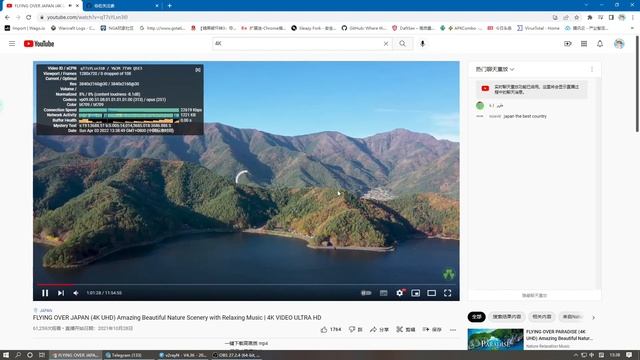This screenshot has height=360, width=640.
Task: Pause the video playback
Action: coord(45,293)
